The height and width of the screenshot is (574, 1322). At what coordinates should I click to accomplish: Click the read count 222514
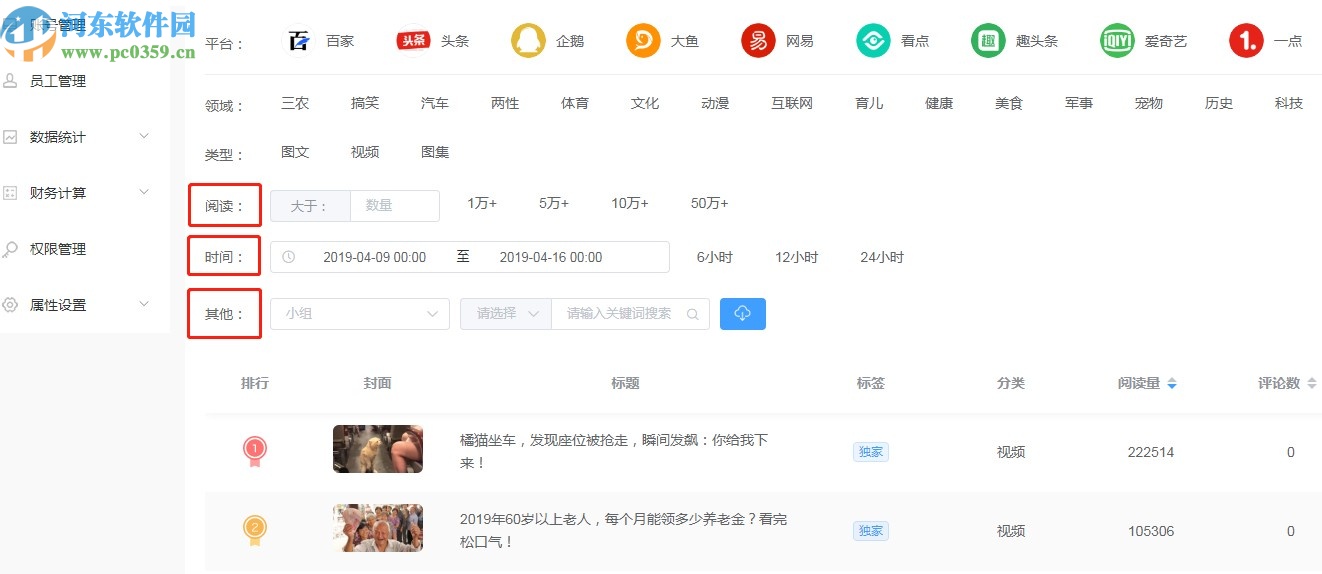[x=1151, y=452]
